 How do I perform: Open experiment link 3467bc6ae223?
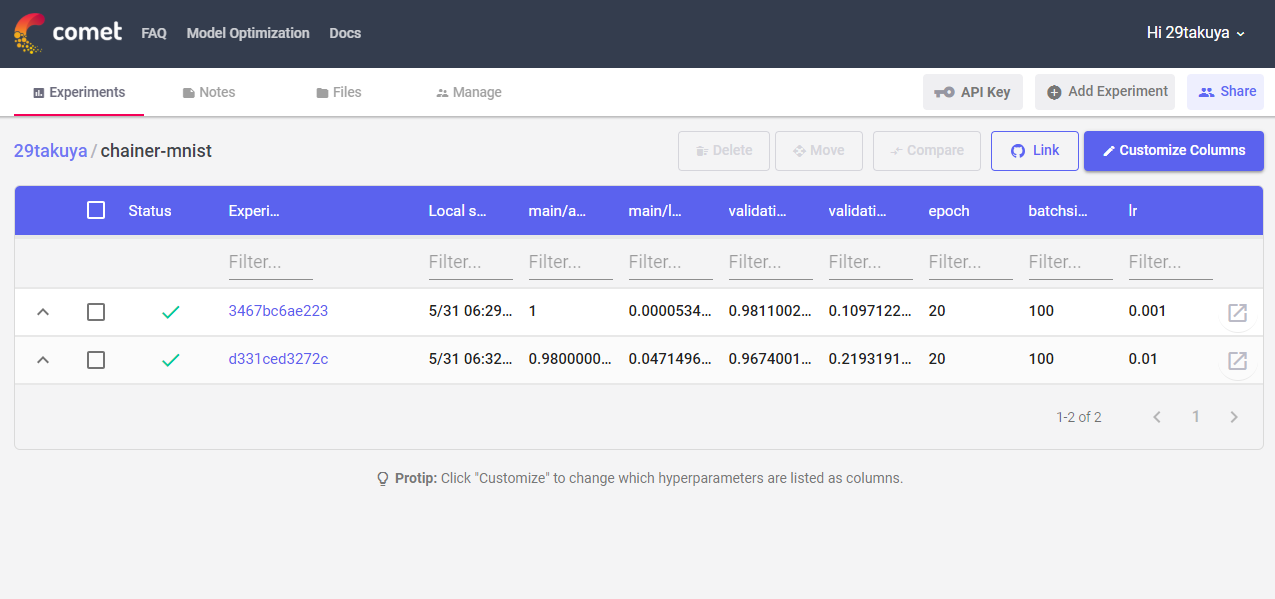(279, 311)
